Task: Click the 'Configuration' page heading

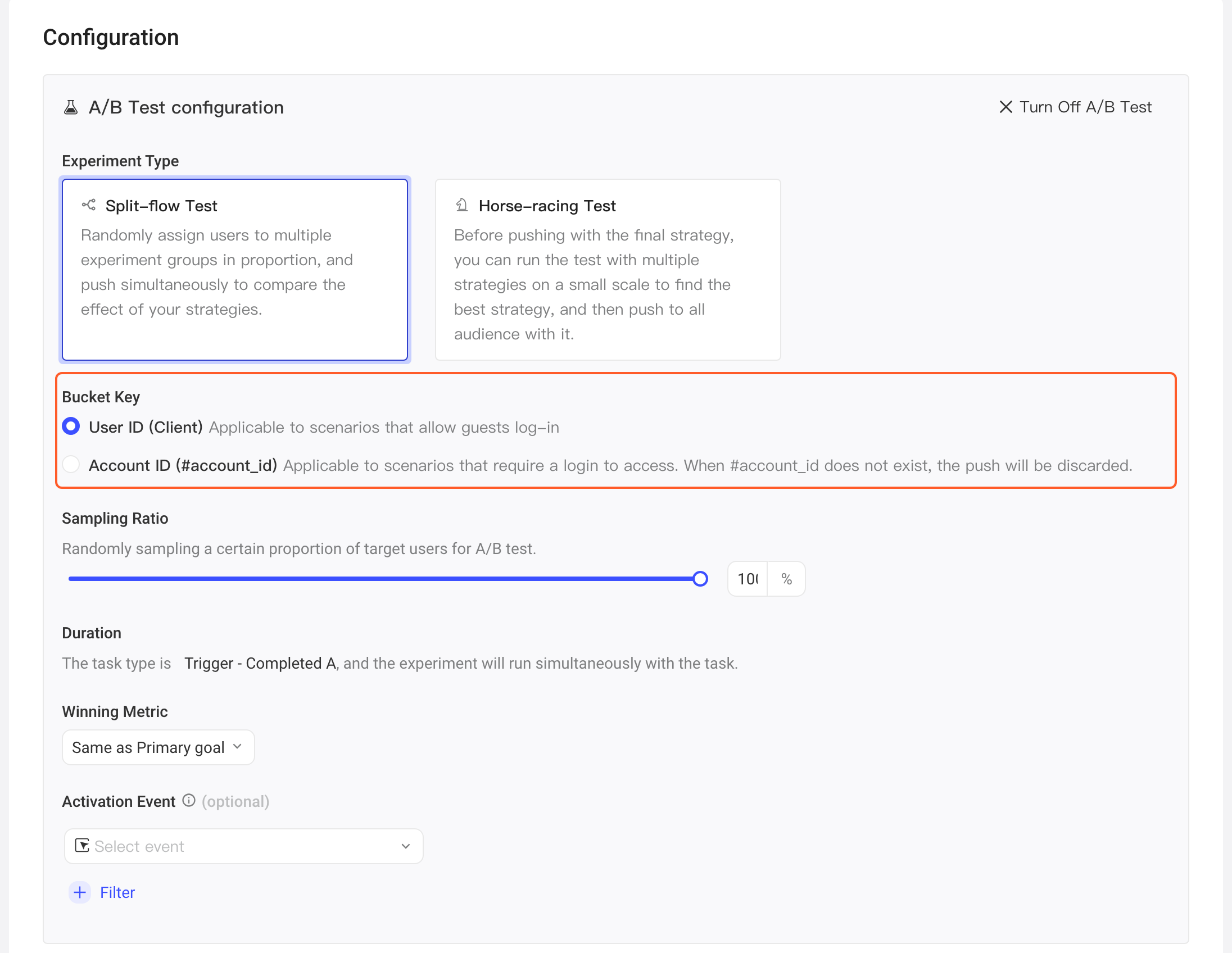Action: 111,38
